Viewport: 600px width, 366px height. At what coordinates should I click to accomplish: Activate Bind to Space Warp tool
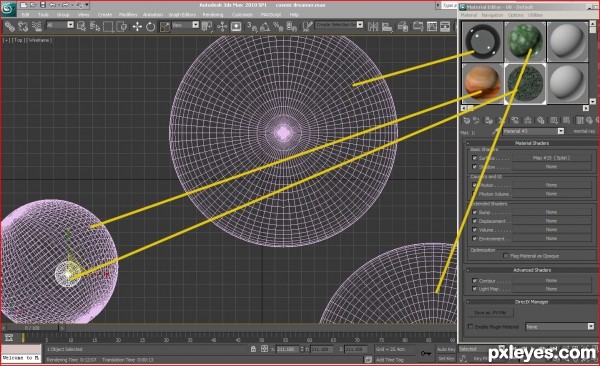coord(37,26)
